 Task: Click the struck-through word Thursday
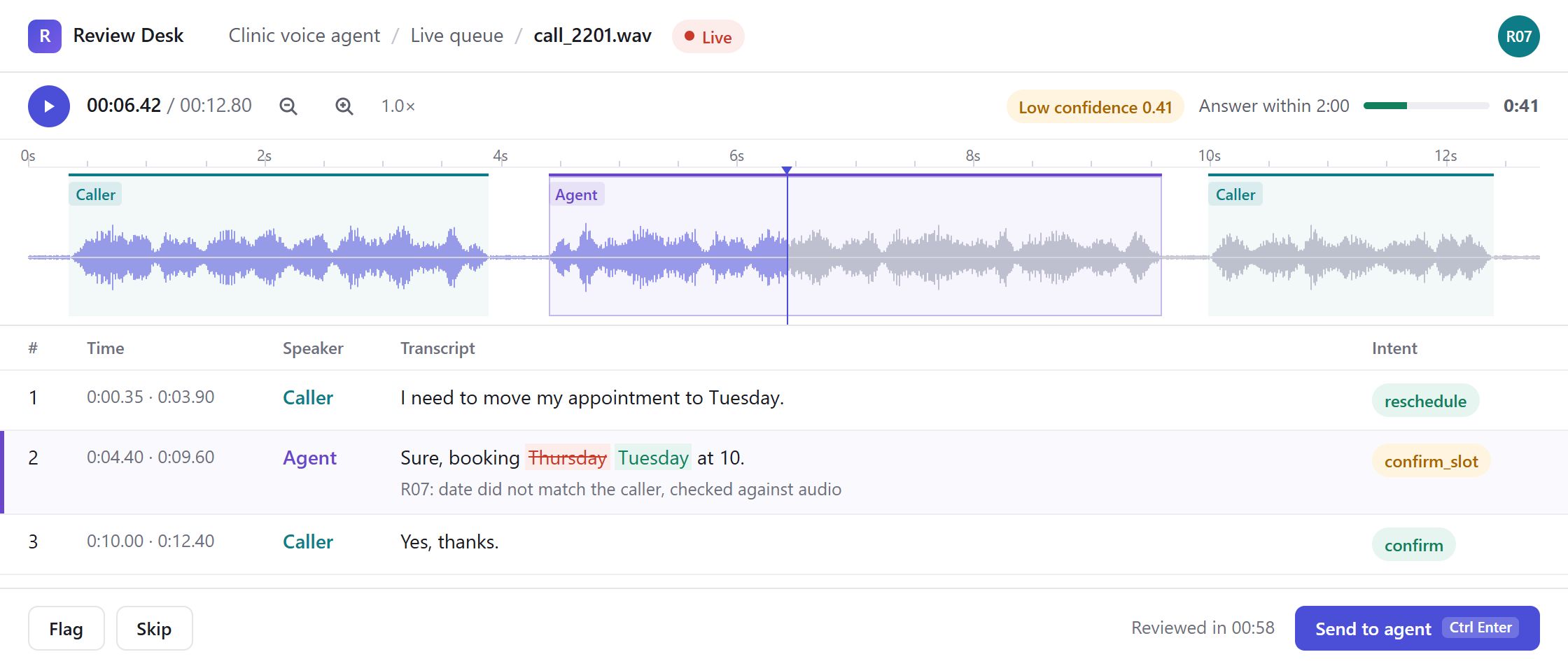point(568,458)
